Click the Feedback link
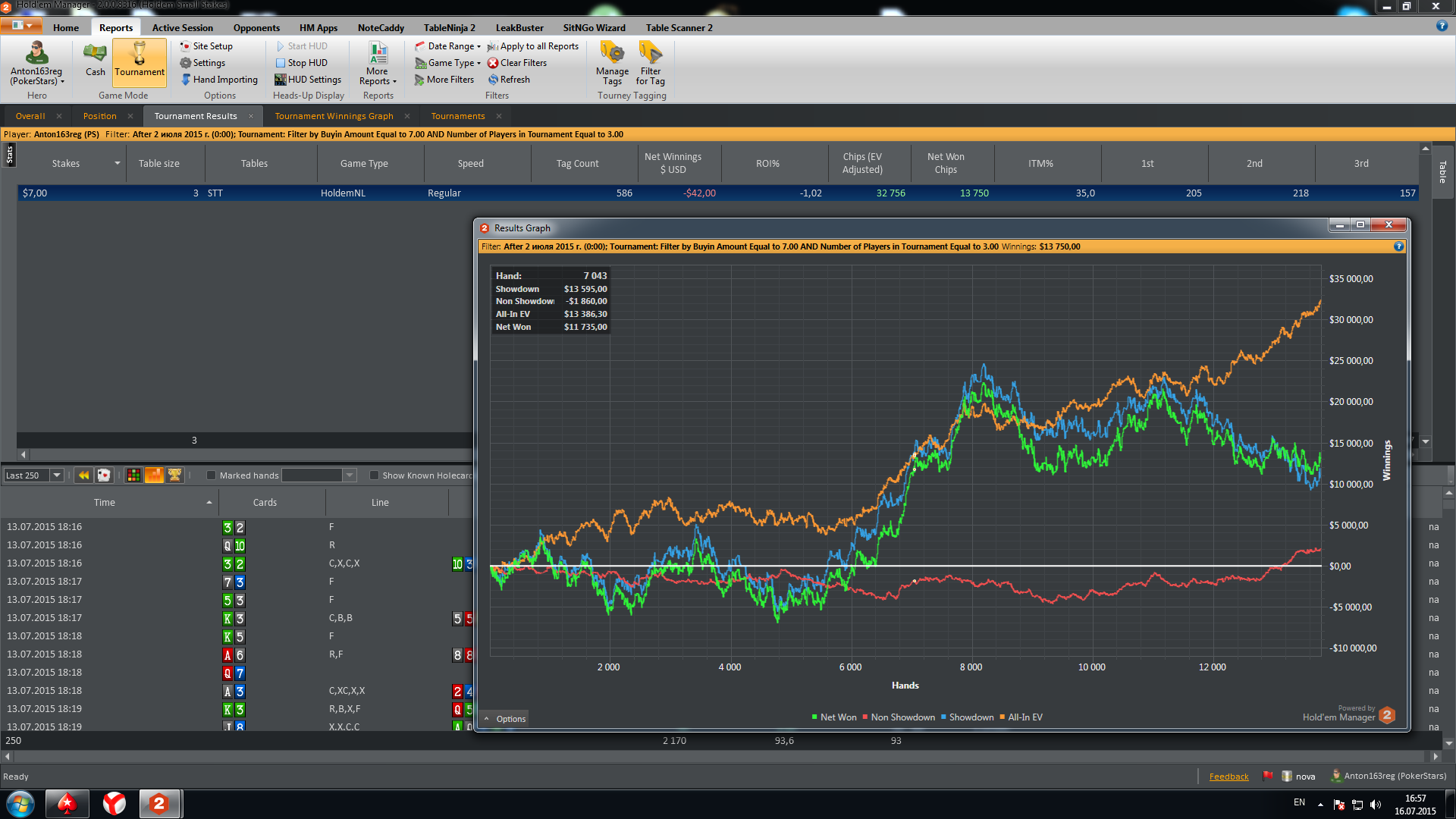1456x819 pixels. 1228,777
